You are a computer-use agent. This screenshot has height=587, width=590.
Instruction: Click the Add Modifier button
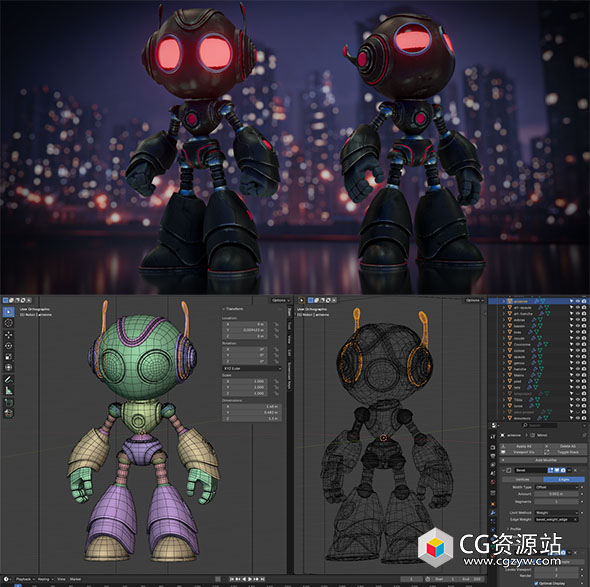(x=543, y=460)
